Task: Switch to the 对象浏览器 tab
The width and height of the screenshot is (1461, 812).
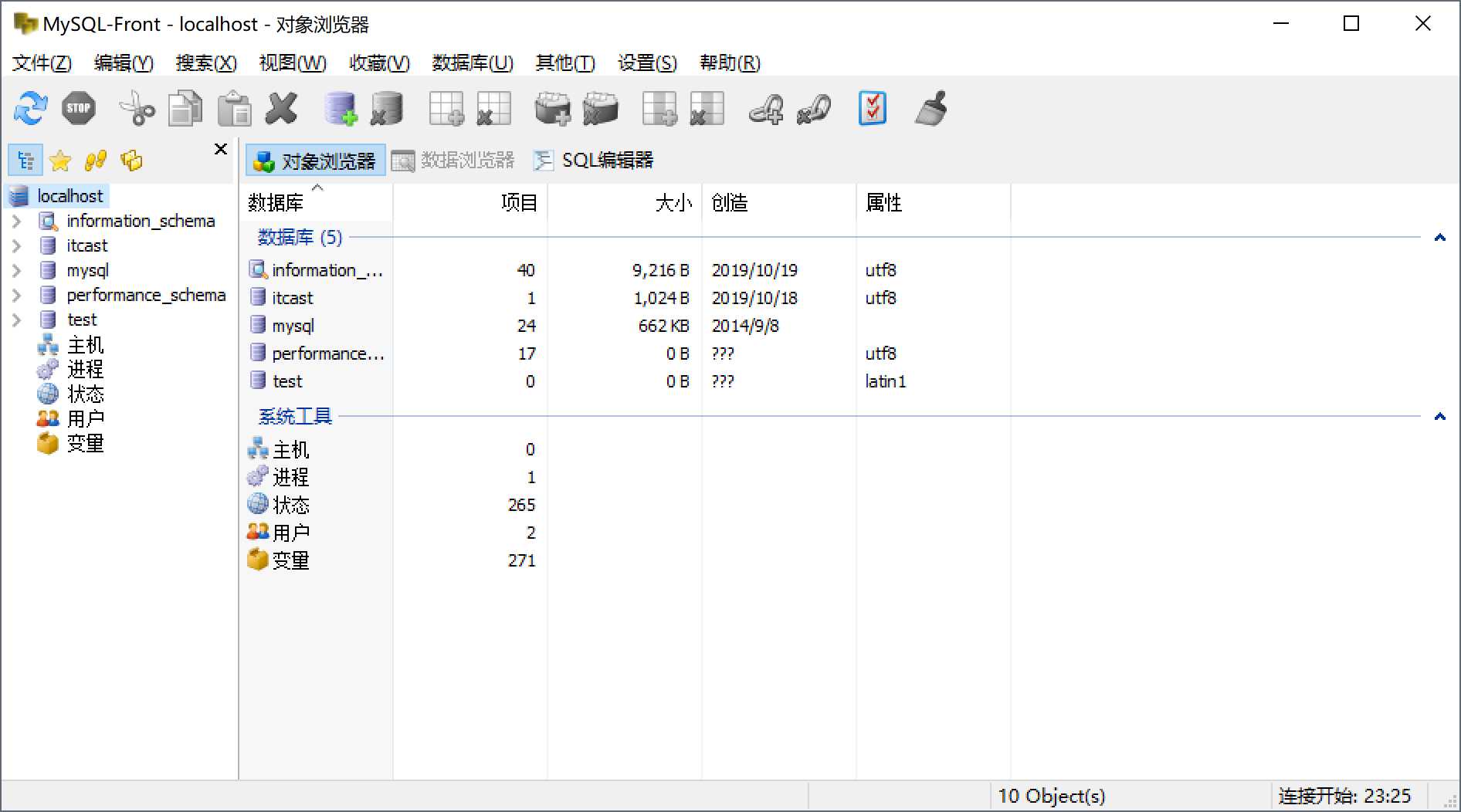Action: (x=315, y=161)
